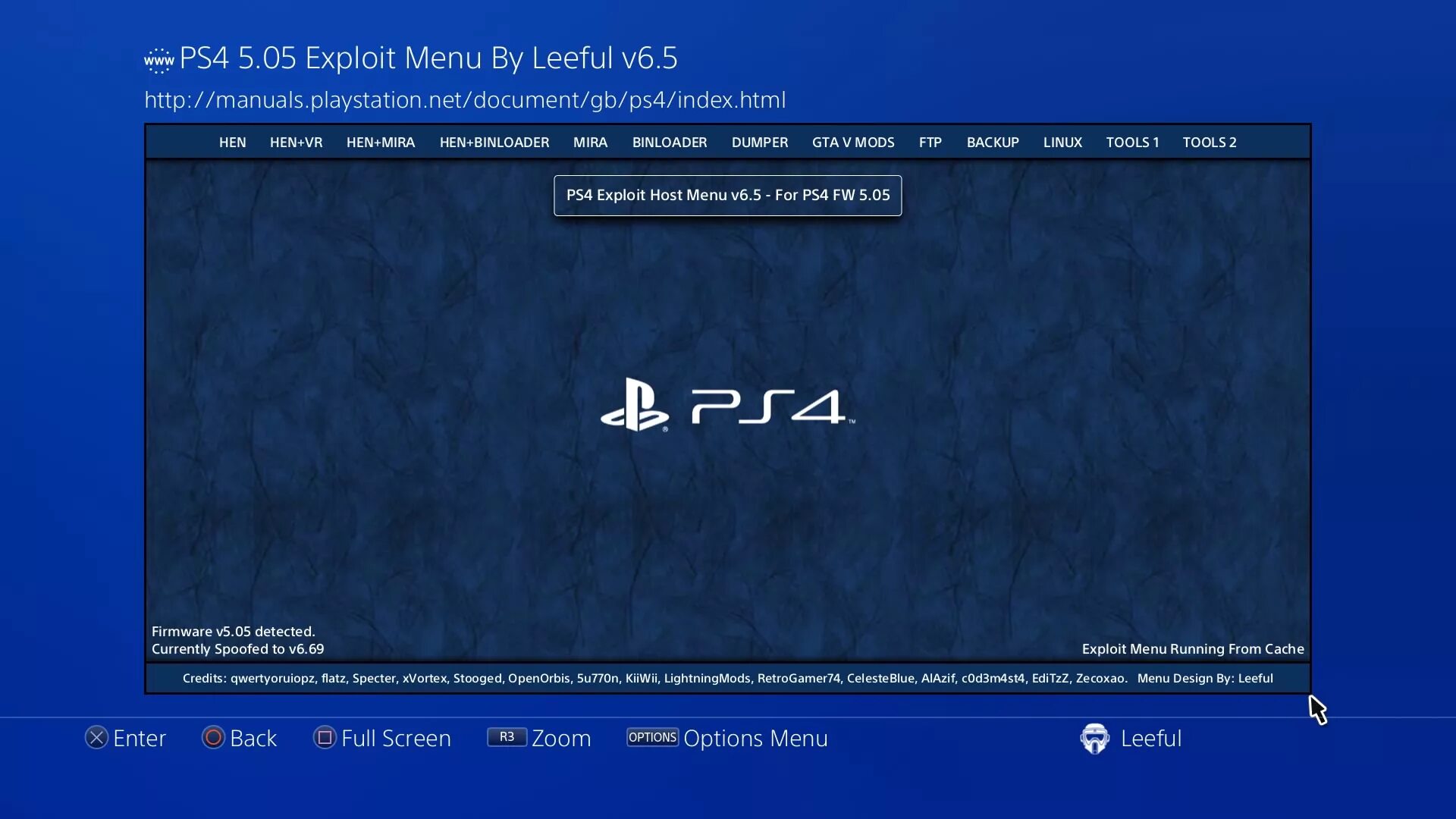Toggle Full Screen display mode
Image resolution: width=1456 pixels, height=819 pixels.
click(x=383, y=738)
